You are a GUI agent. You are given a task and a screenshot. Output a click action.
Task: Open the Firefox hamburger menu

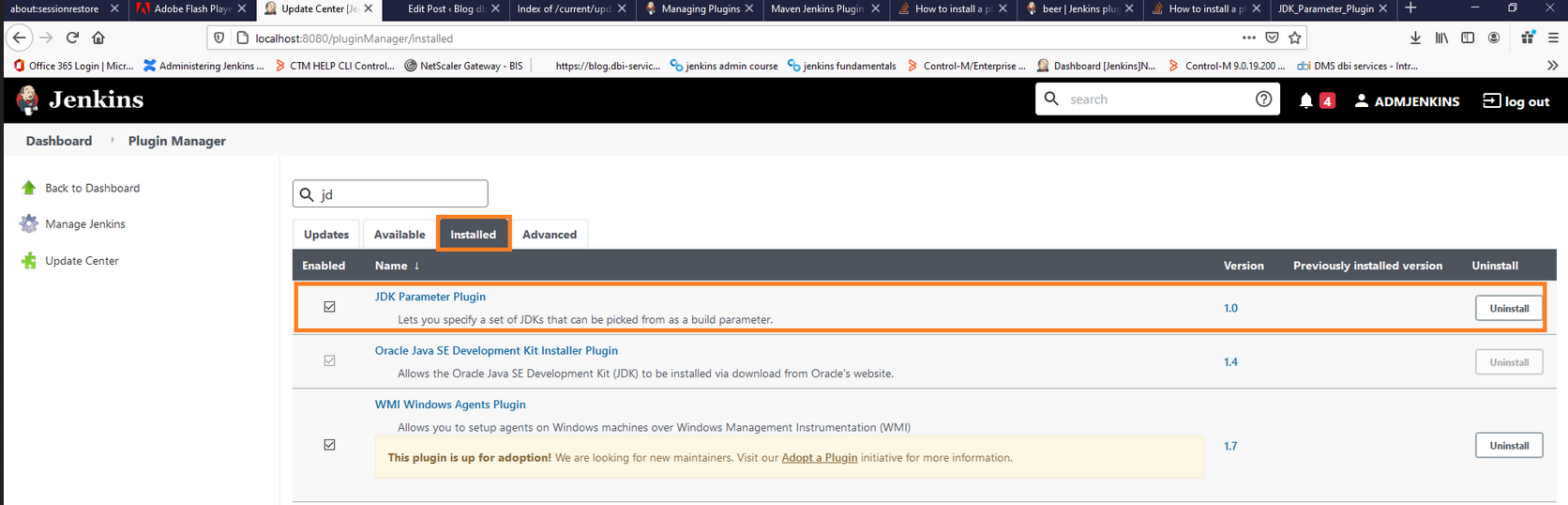point(1553,38)
